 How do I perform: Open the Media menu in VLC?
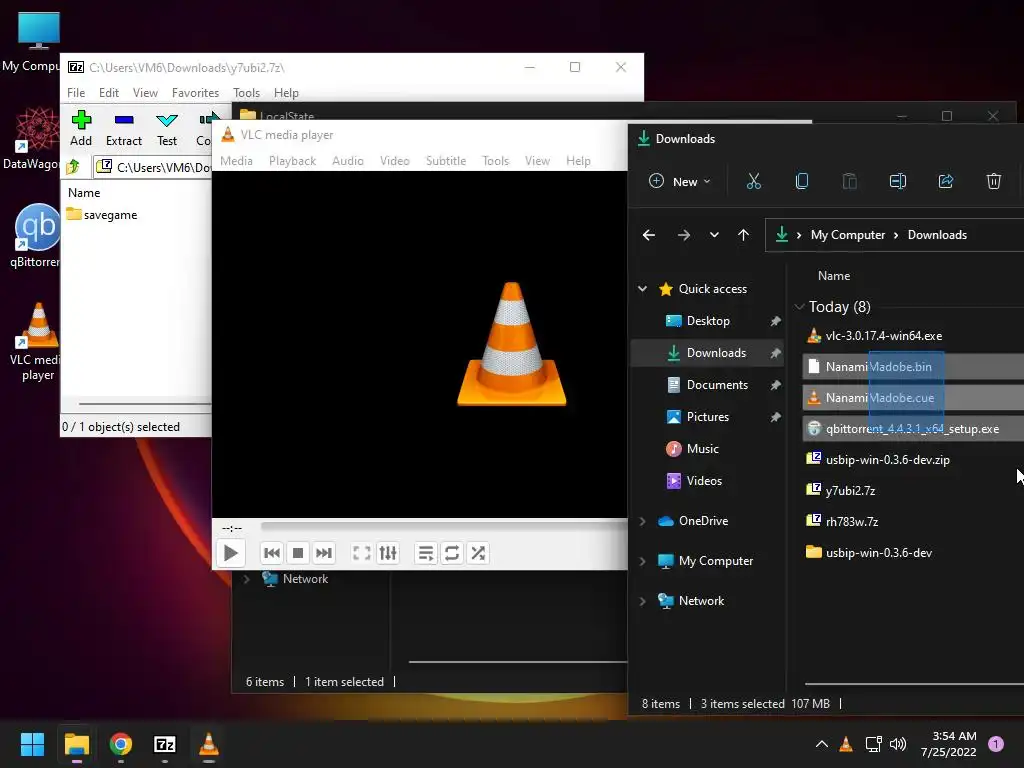pyautogui.click(x=236, y=161)
